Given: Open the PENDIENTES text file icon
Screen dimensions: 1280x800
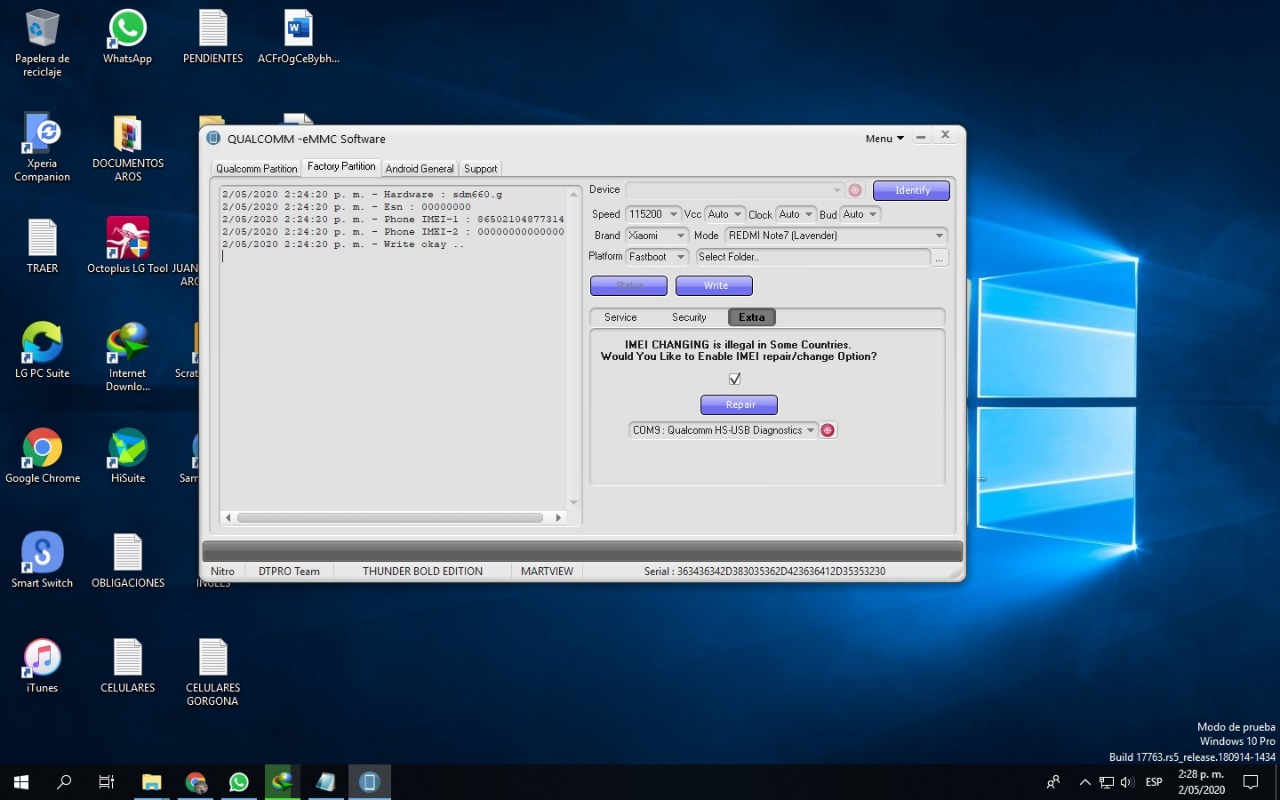Looking at the screenshot, I should point(213,37).
